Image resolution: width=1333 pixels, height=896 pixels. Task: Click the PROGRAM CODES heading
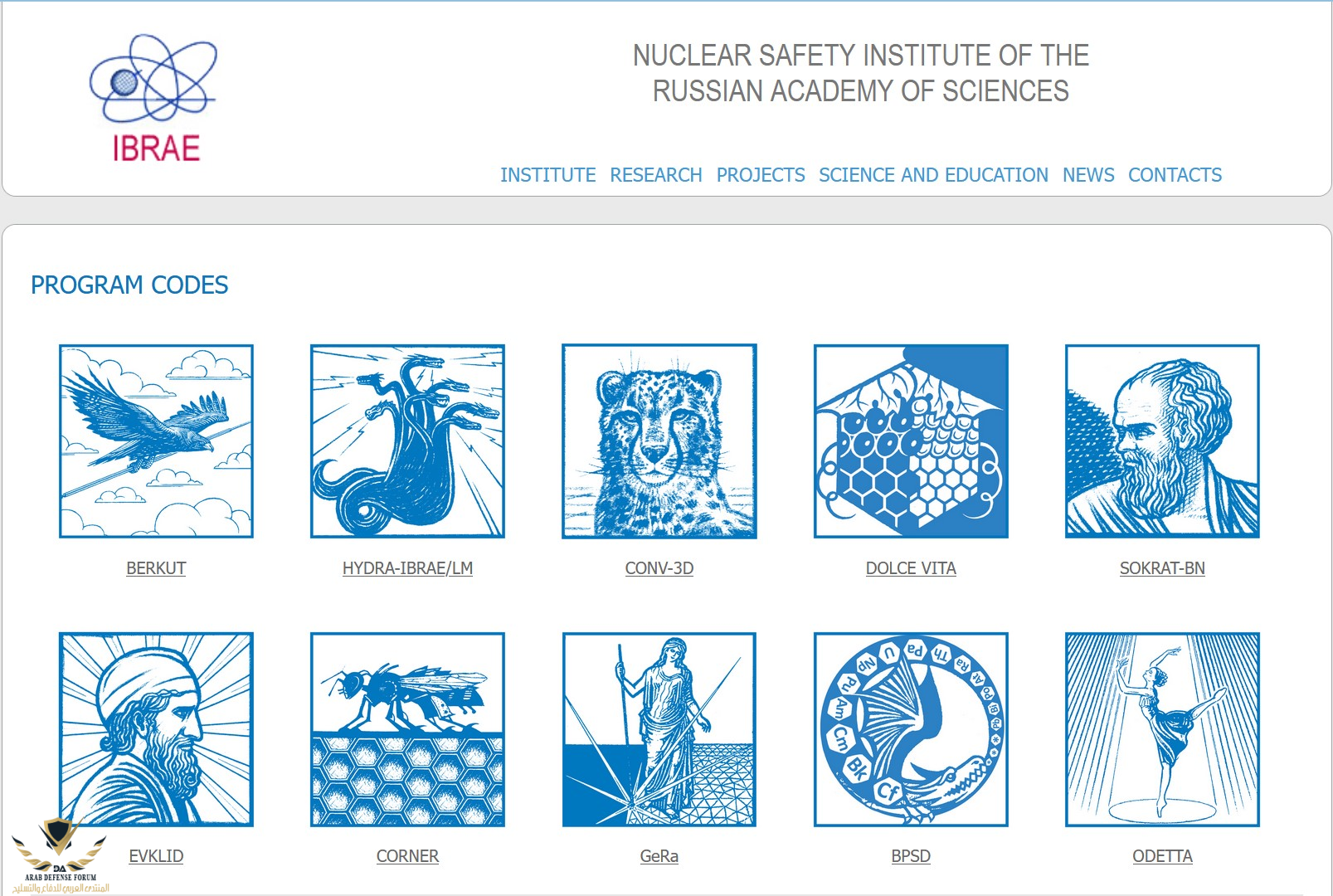click(x=129, y=285)
